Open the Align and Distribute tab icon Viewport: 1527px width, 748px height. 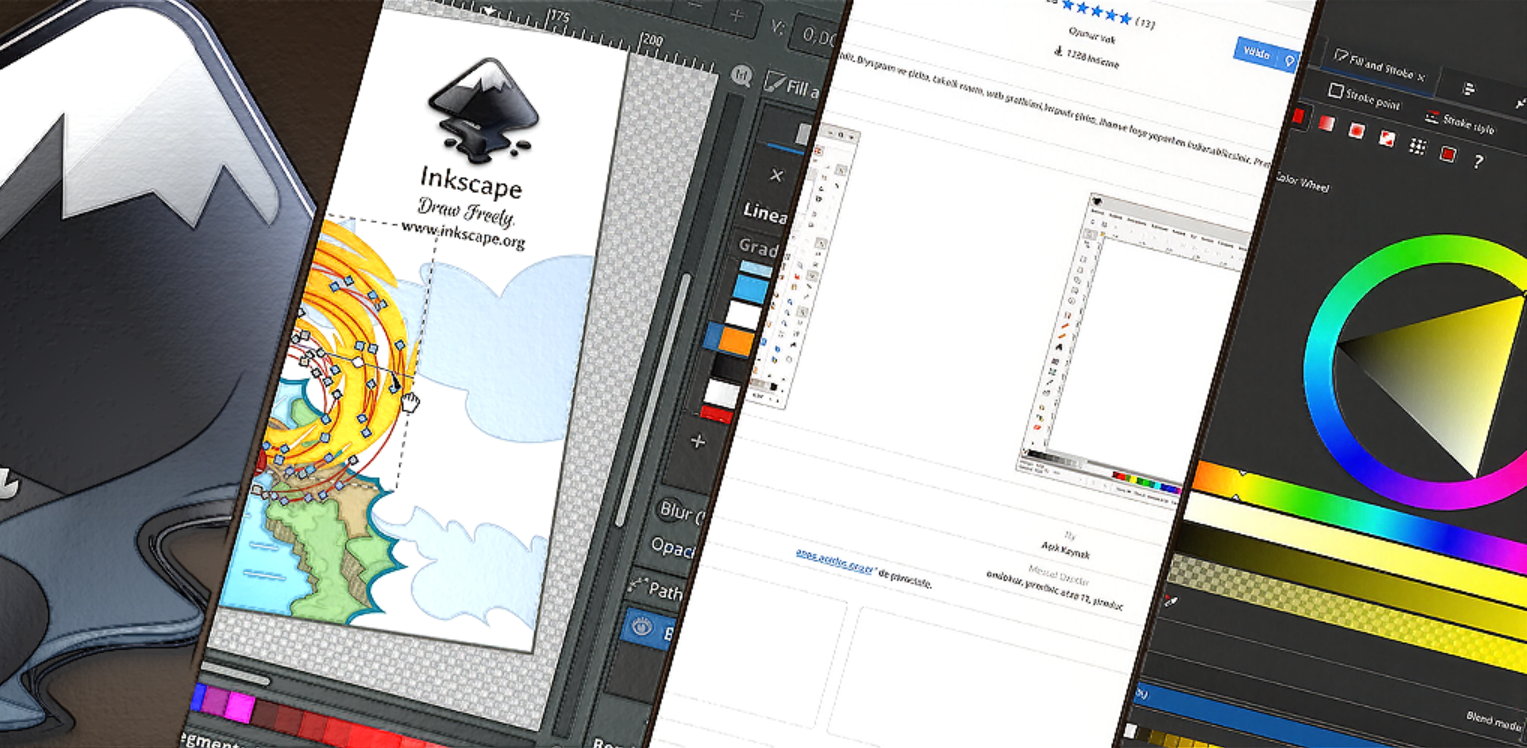(1469, 90)
